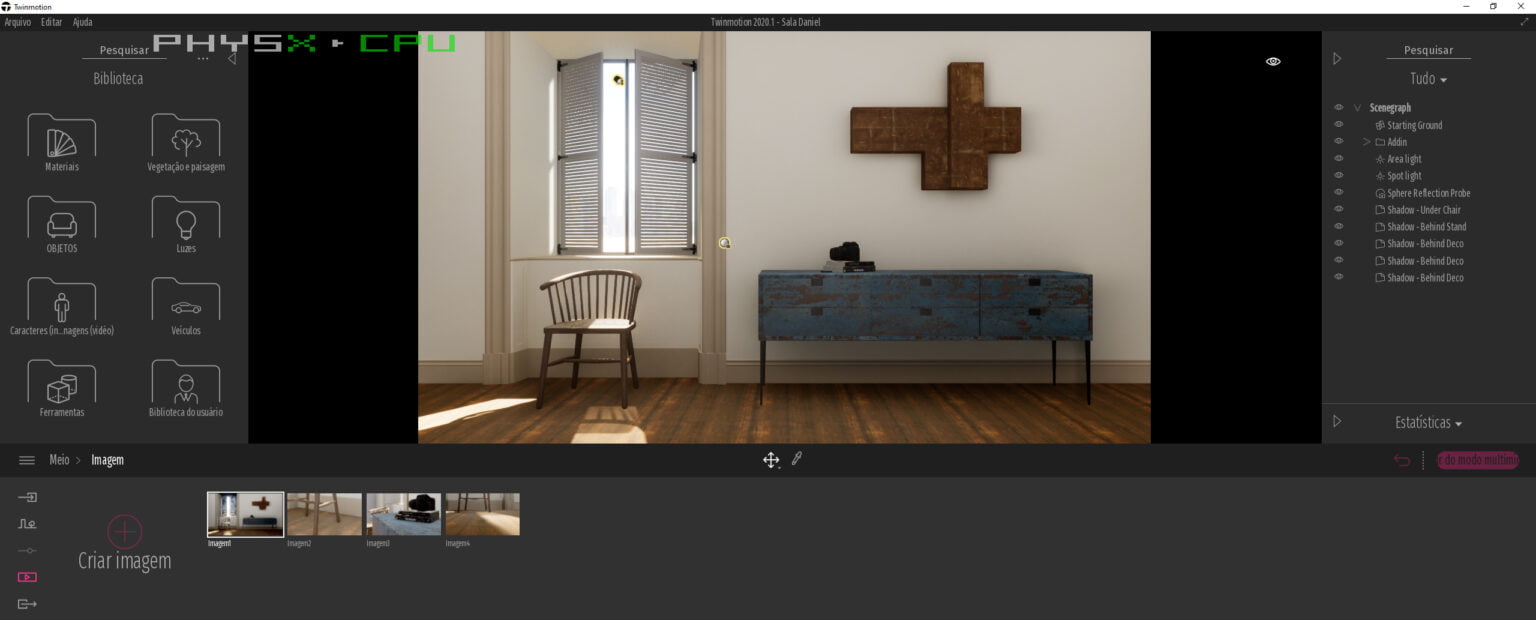
Task: Open the Materiais library folder
Action: pyautogui.click(x=62, y=140)
